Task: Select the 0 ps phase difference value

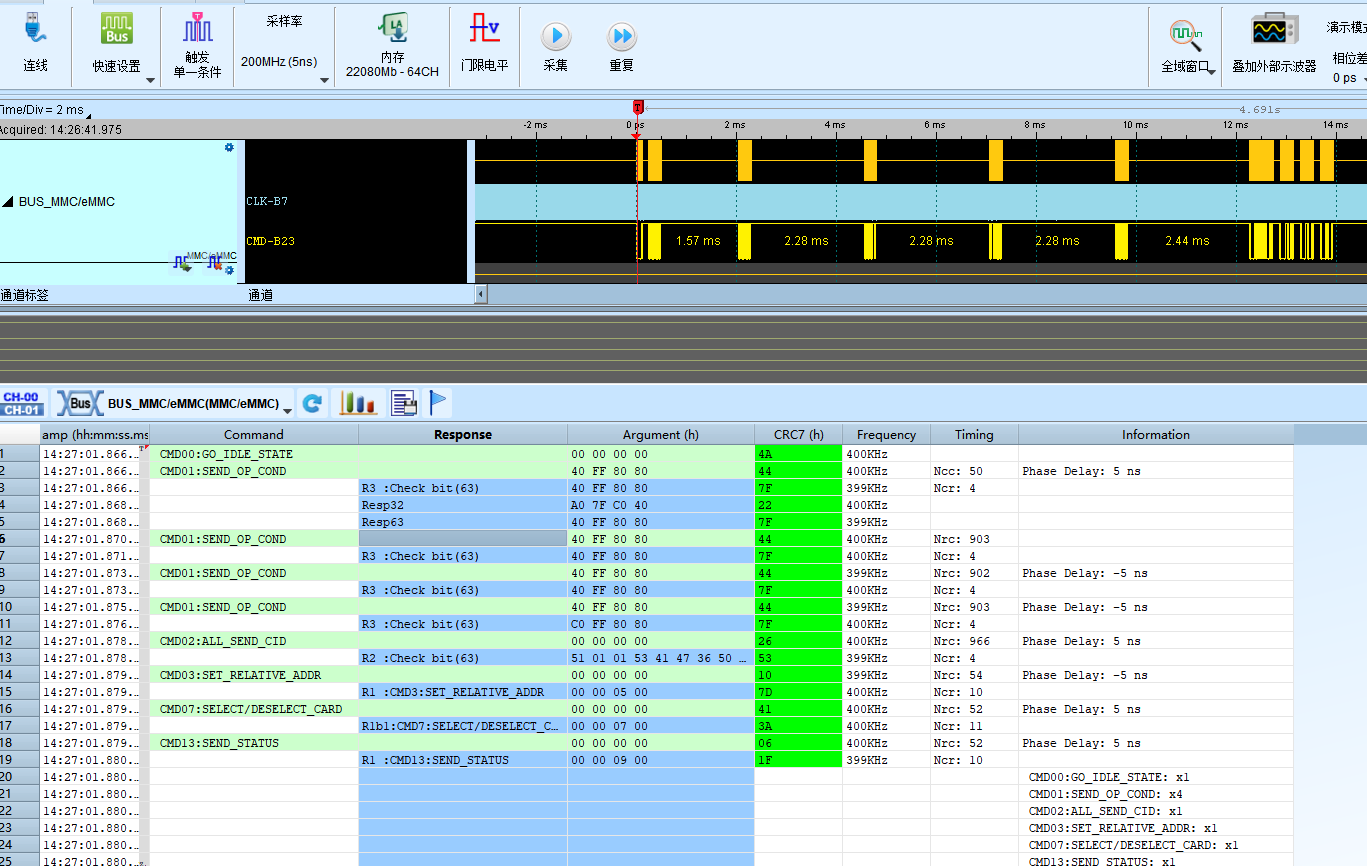Action: 1345,77
